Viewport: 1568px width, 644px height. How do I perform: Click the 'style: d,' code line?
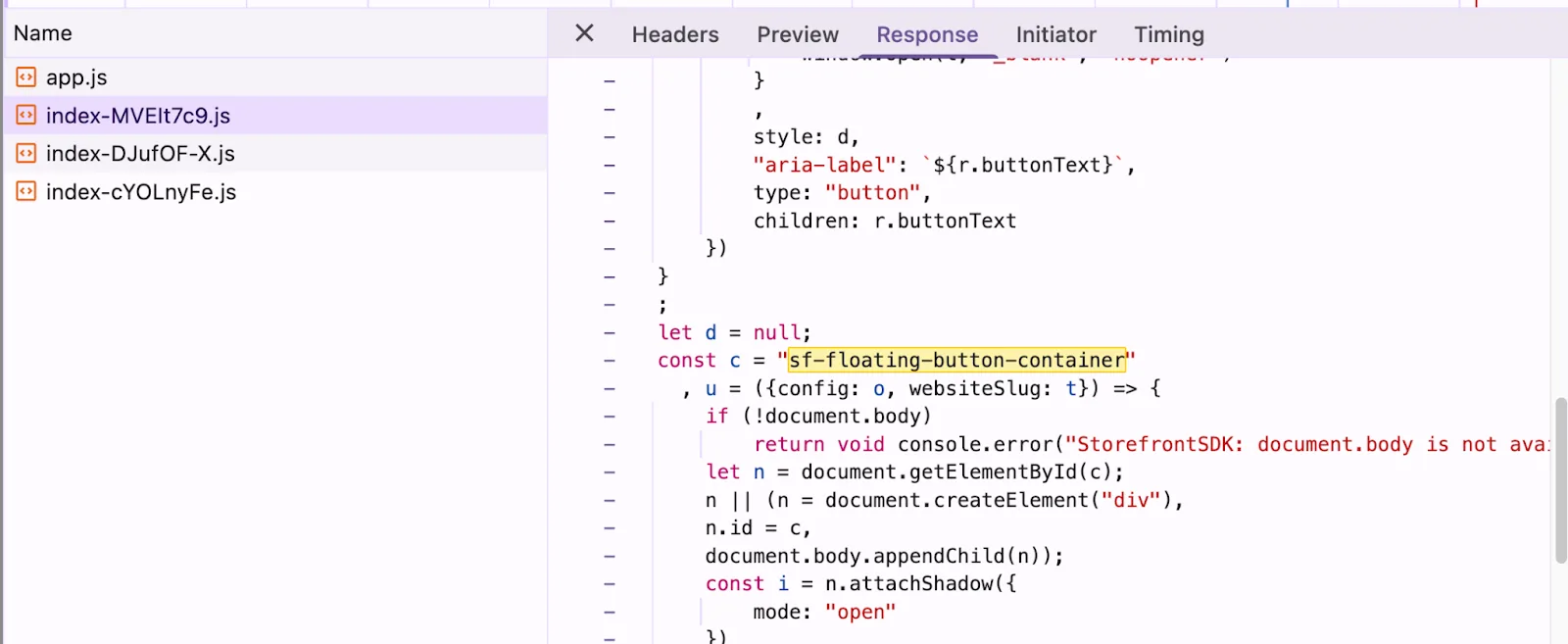tap(806, 136)
